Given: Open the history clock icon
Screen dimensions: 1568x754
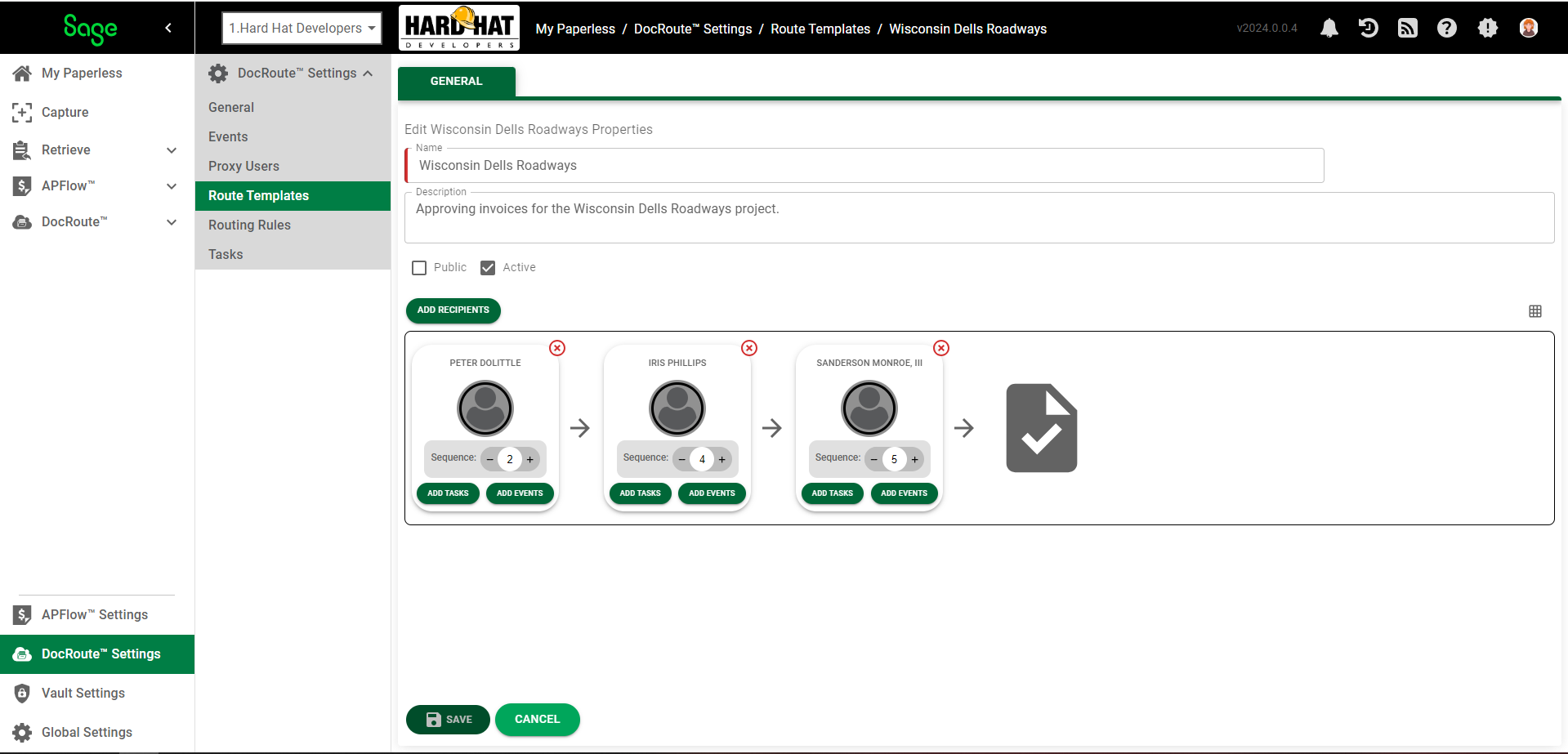Looking at the screenshot, I should [x=1369, y=28].
